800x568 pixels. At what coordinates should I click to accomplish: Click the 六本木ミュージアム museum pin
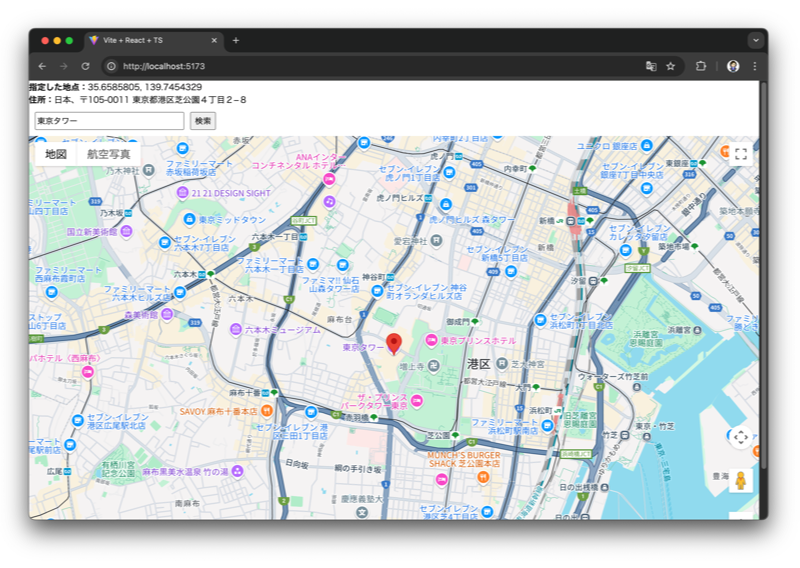click(x=235, y=329)
